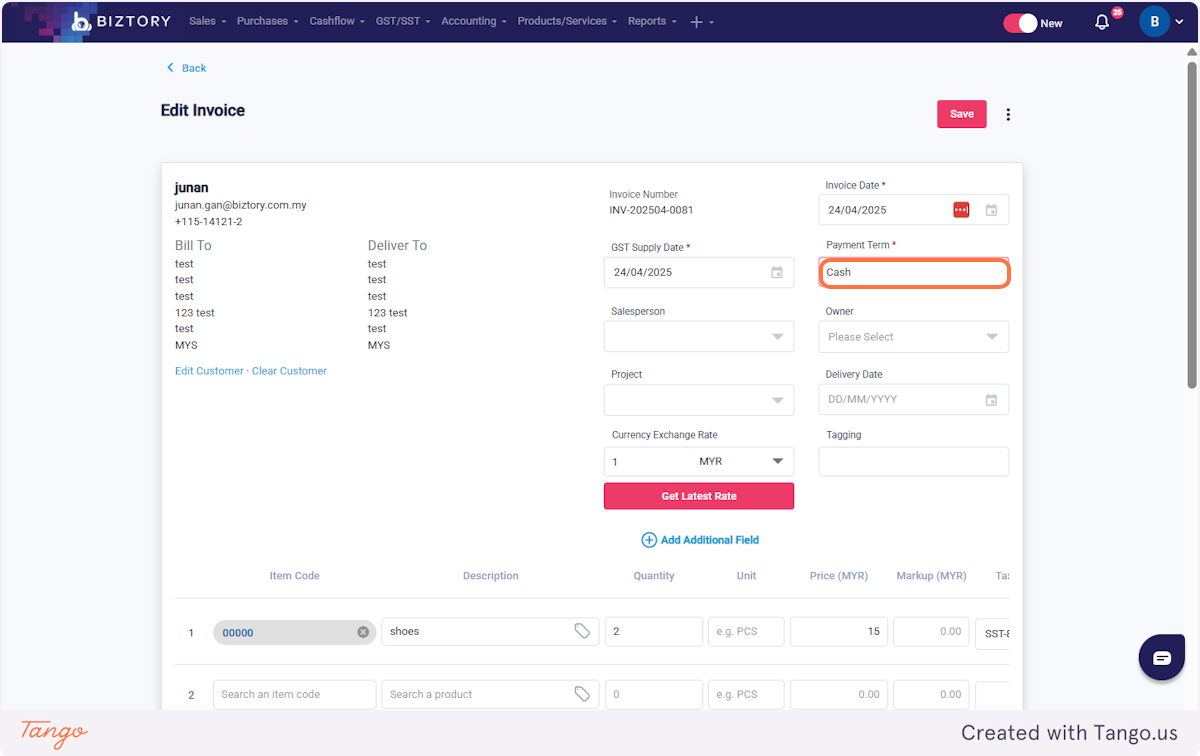Open the Products/Services menu

(x=567, y=21)
